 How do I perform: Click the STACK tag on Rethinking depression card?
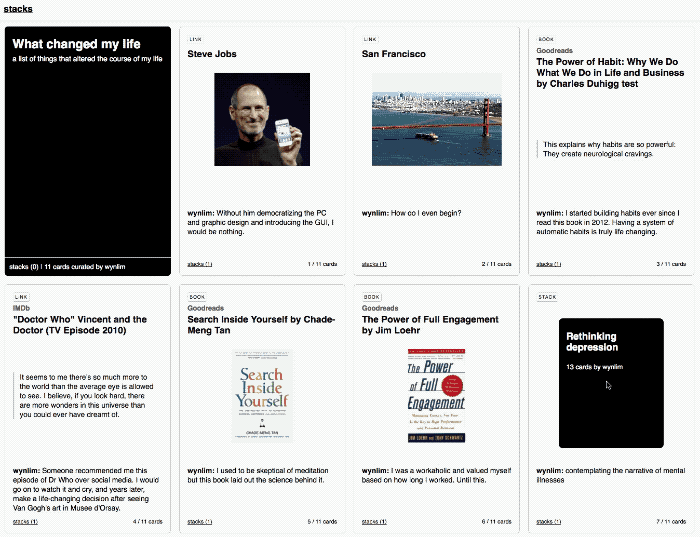tap(547, 297)
